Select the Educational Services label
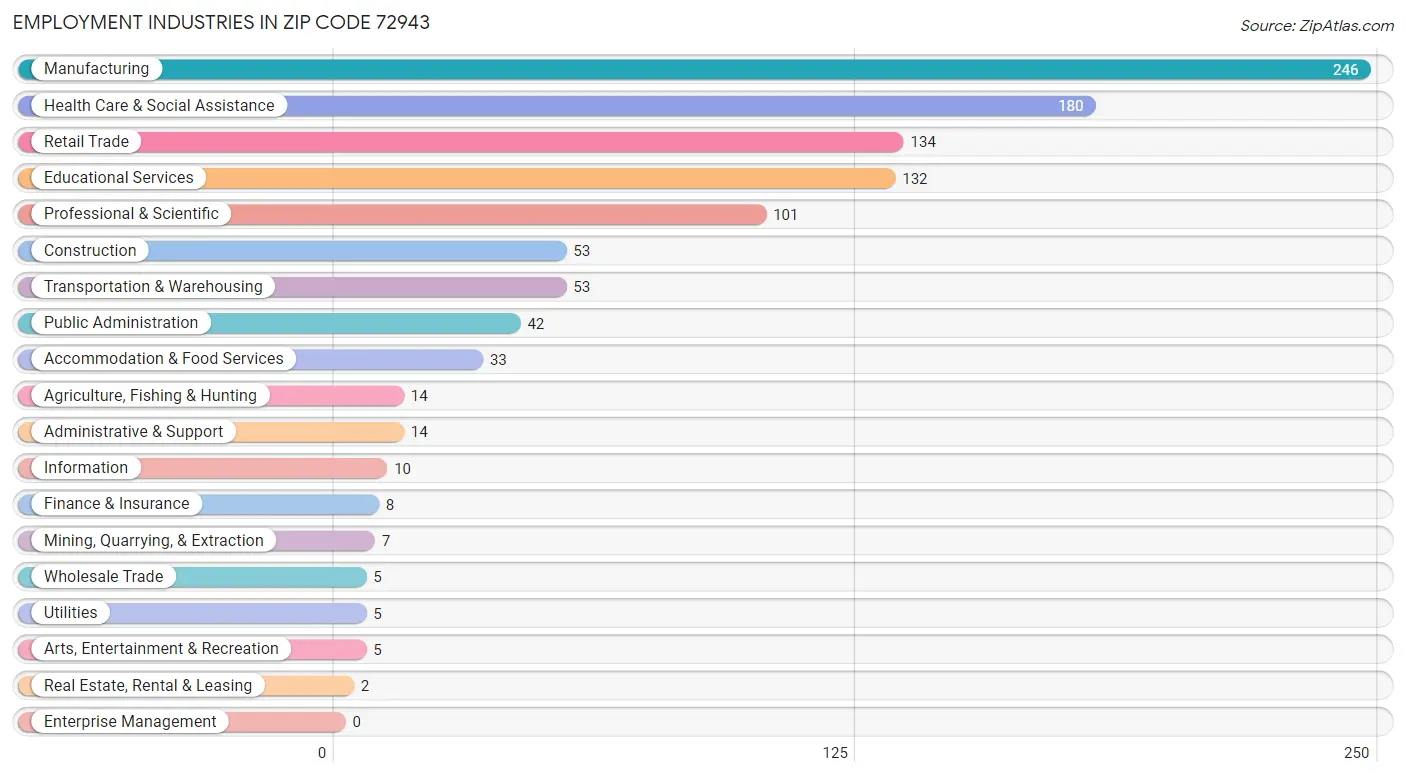Image resolution: width=1406 pixels, height=777 pixels. pos(119,177)
